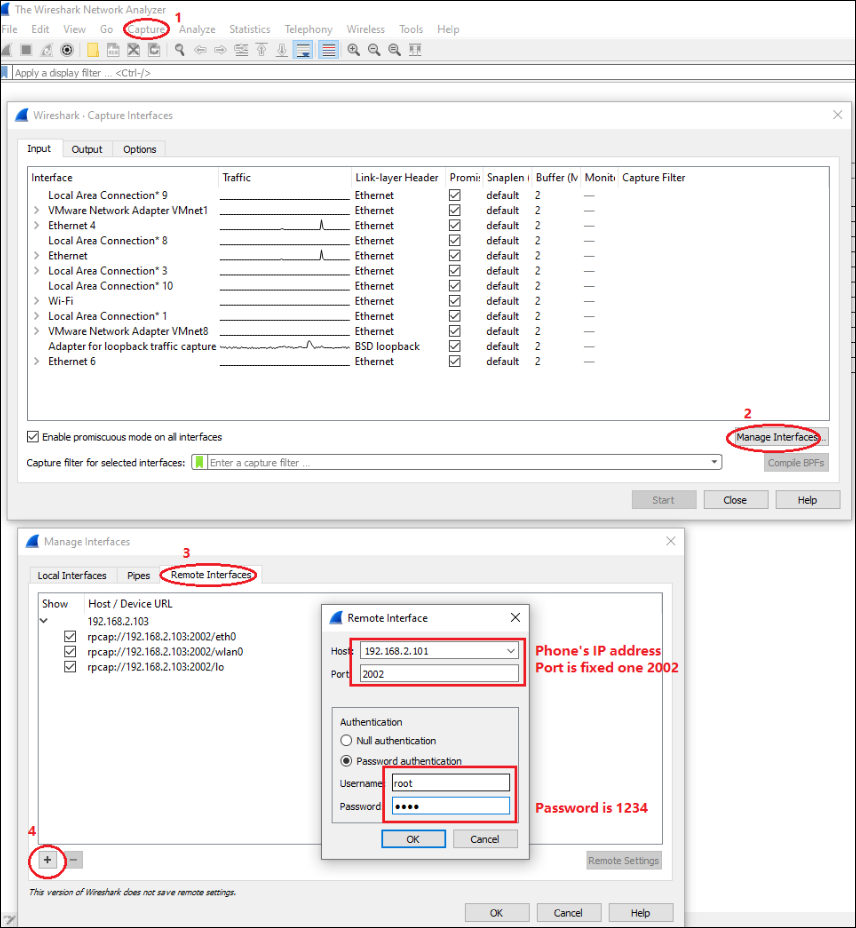Toggle the Colorize packet list toolbar icon
The height and width of the screenshot is (928, 856).
point(327,50)
